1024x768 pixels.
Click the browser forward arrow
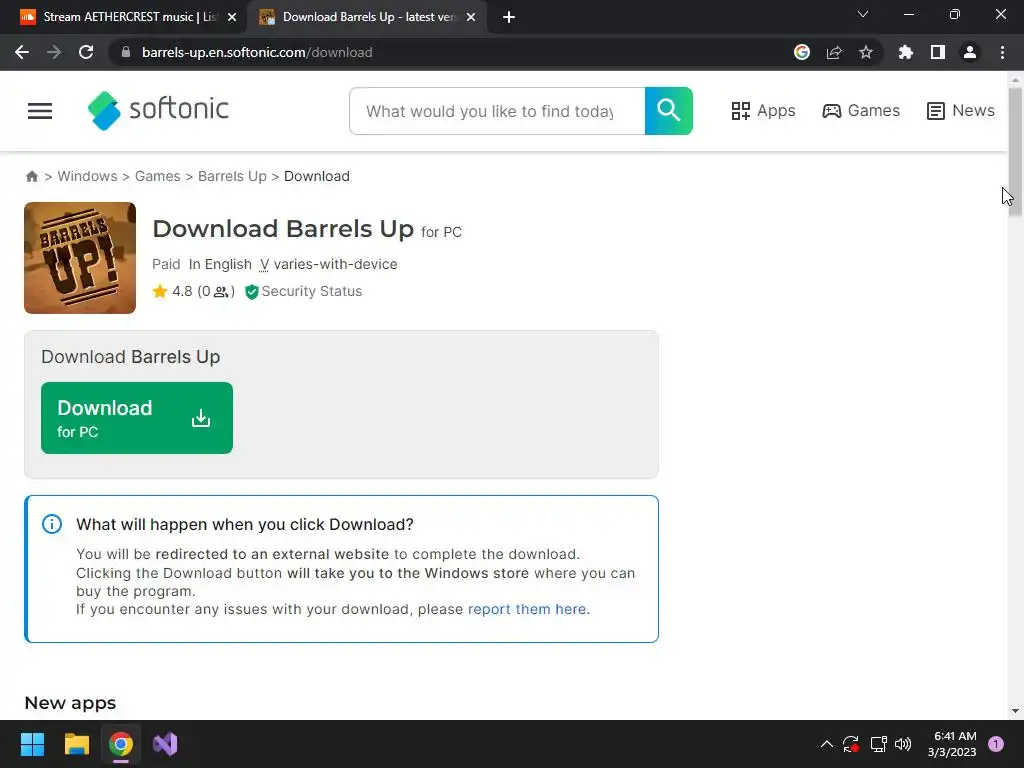pyautogui.click(x=54, y=52)
